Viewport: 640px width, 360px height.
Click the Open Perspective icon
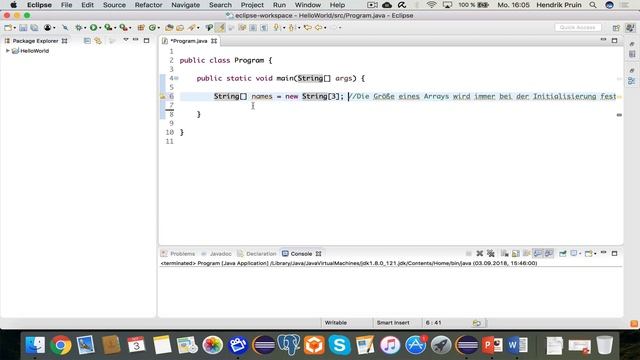(x=616, y=28)
